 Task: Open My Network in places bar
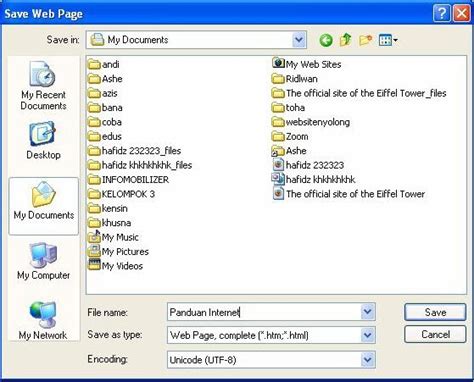coord(43,321)
